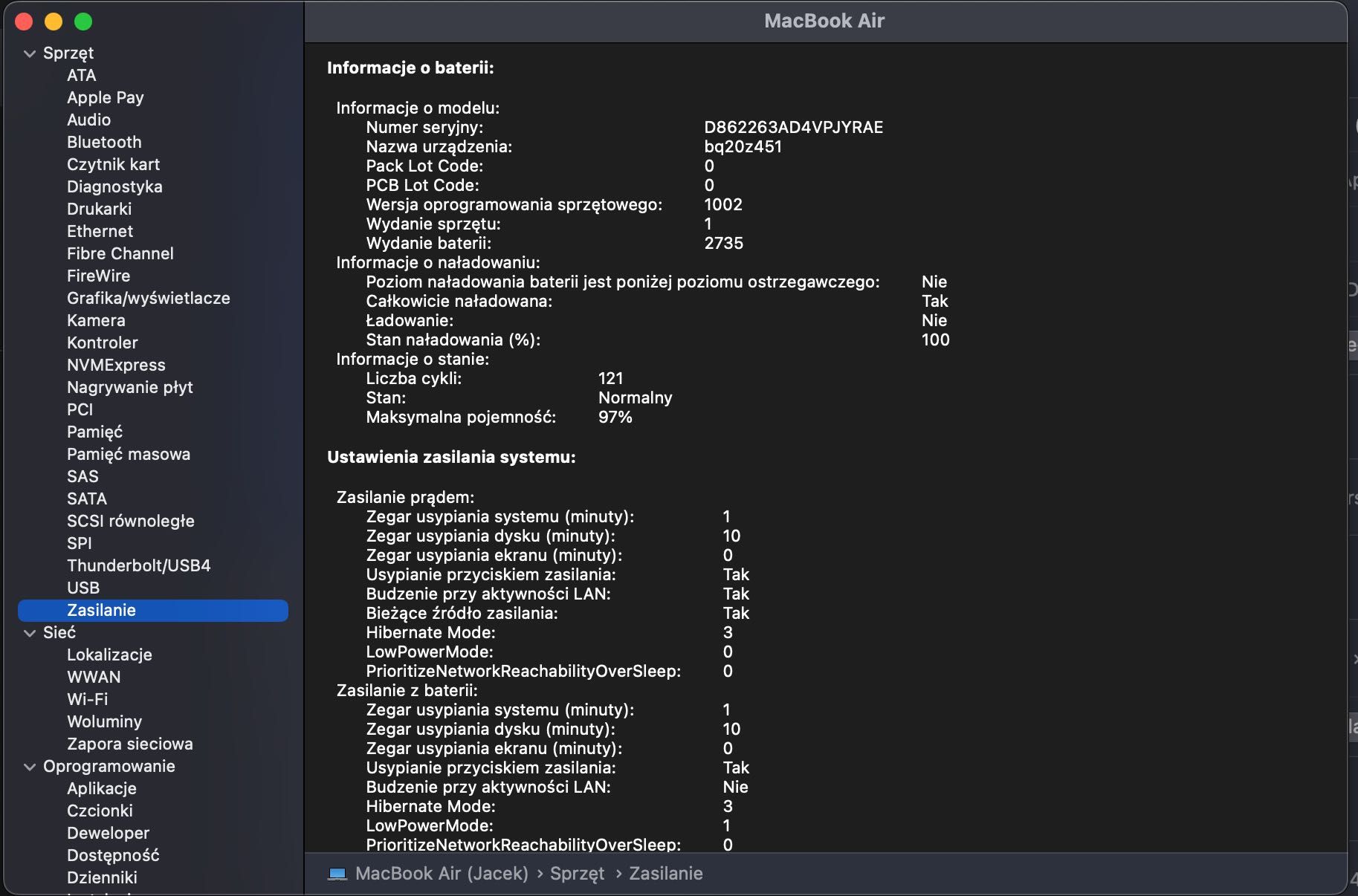This screenshot has width=1358, height=896.
Task: Show Dostępność information
Action: click(x=113, y=855)
